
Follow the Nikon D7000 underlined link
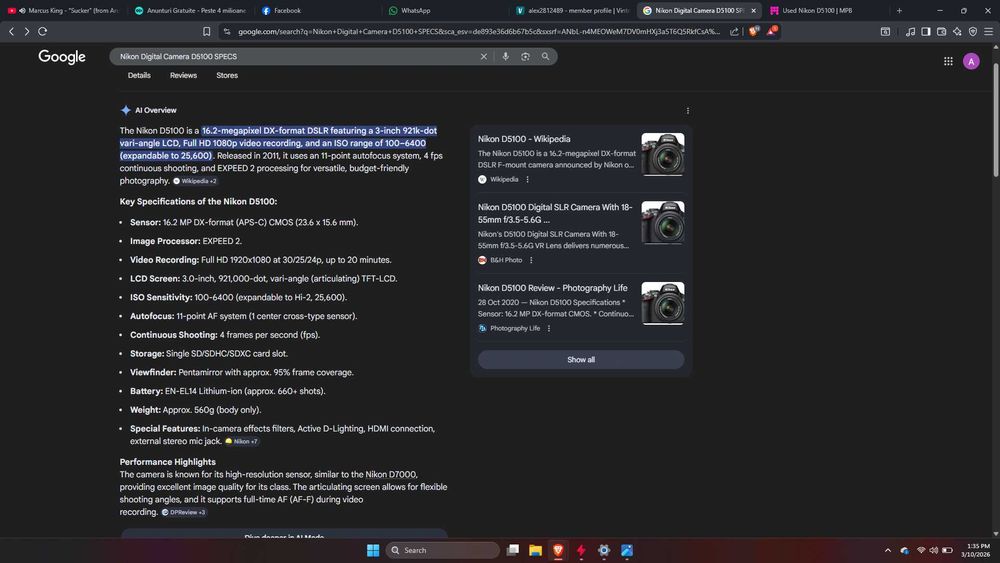(390, 474)
